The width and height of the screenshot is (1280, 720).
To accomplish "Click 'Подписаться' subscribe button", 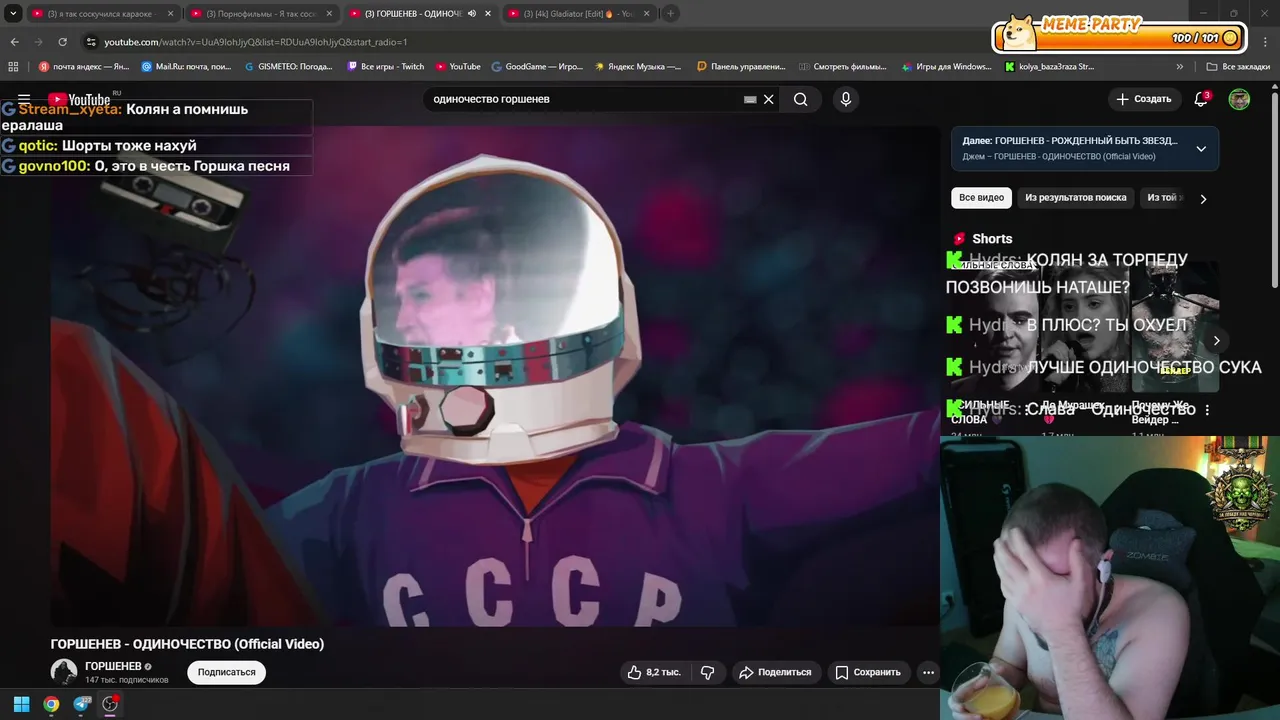I will pyautogui.click(x=226, y=672).
